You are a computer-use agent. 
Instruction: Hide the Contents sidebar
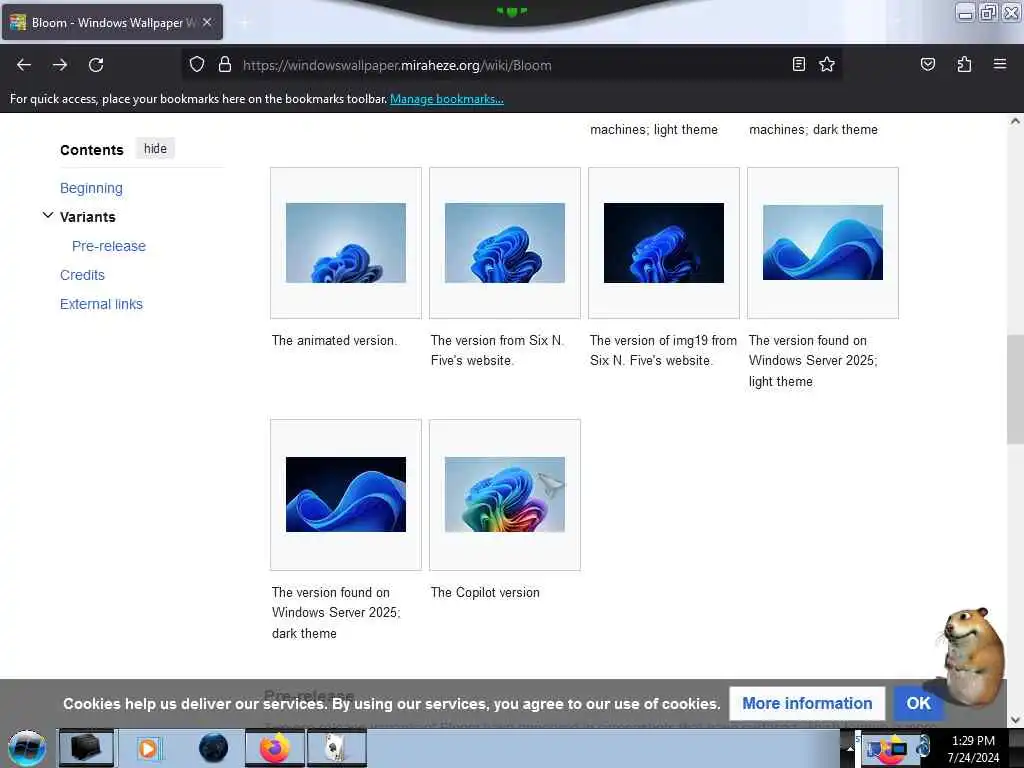pos(155,148)
